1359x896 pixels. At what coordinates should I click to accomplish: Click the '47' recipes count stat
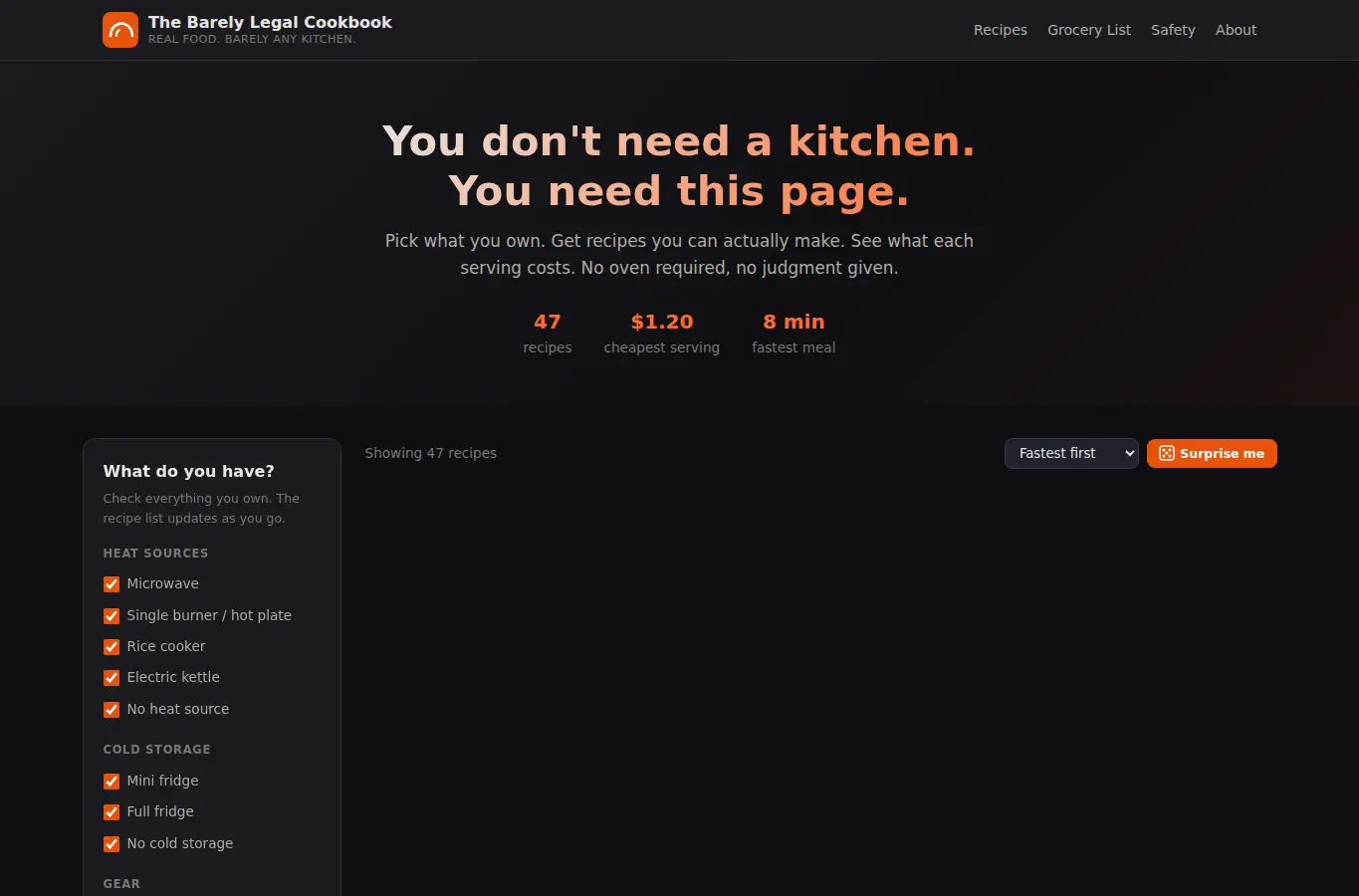coord(548,322)
